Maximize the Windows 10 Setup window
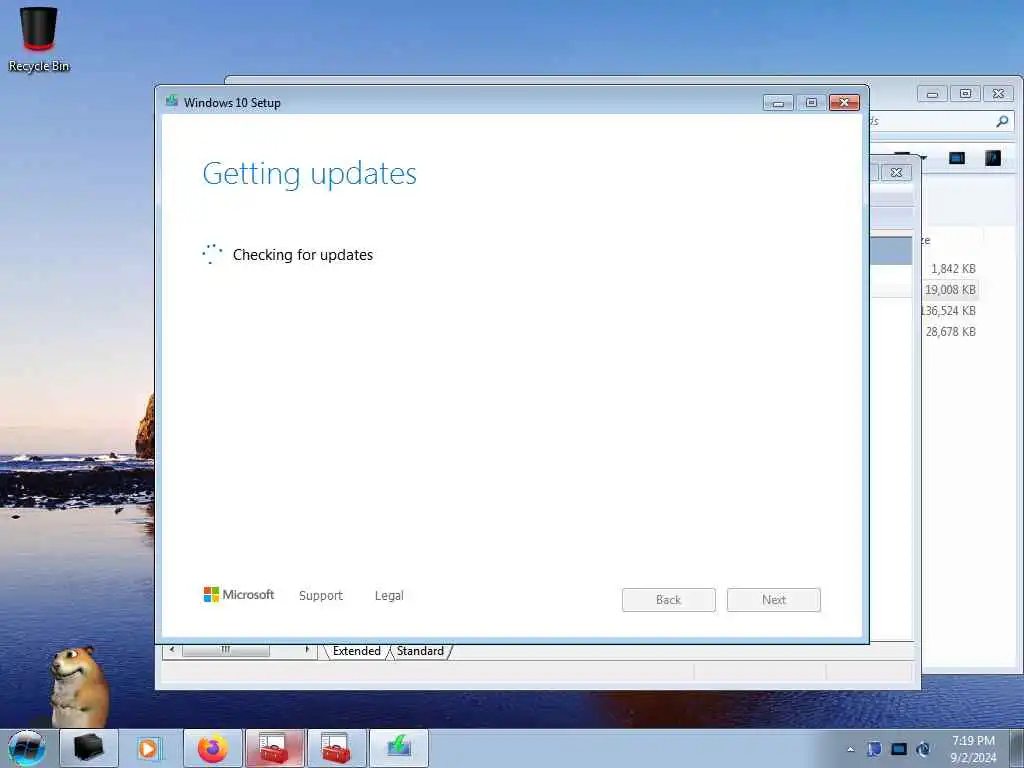This screenshot has width=1024, height=768. [811, 103]
